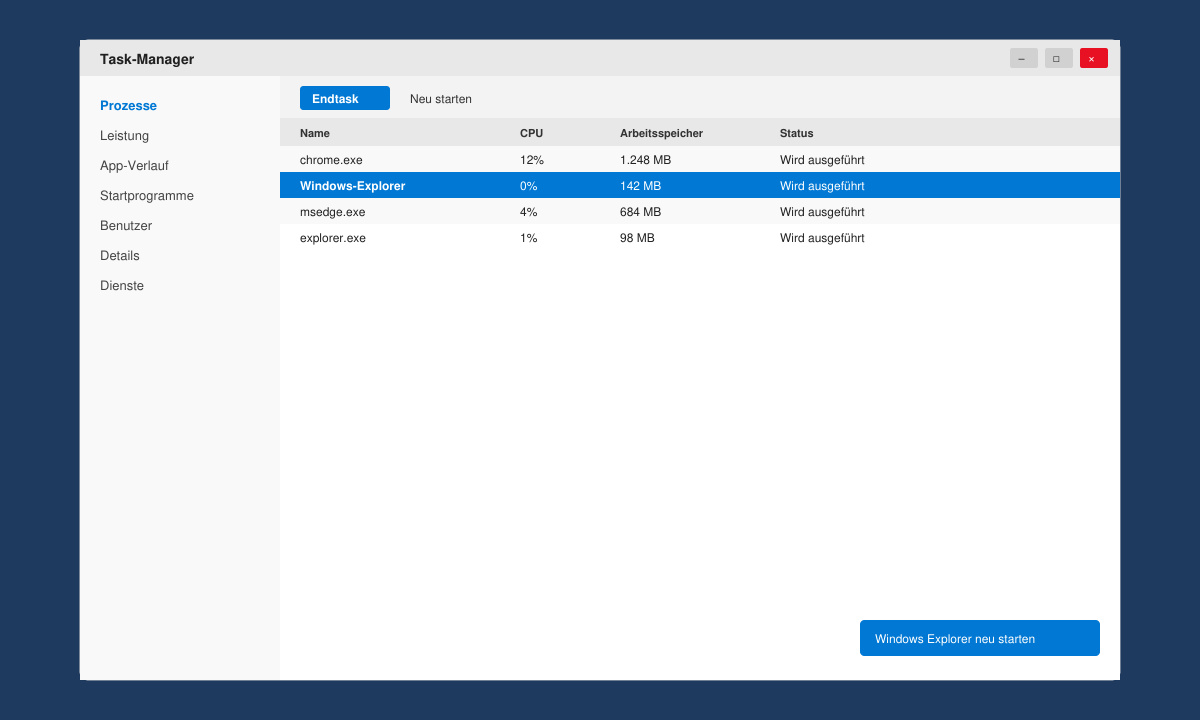Click the 4% CPU cell
The image size is (1200, 720).
[529, 212]
